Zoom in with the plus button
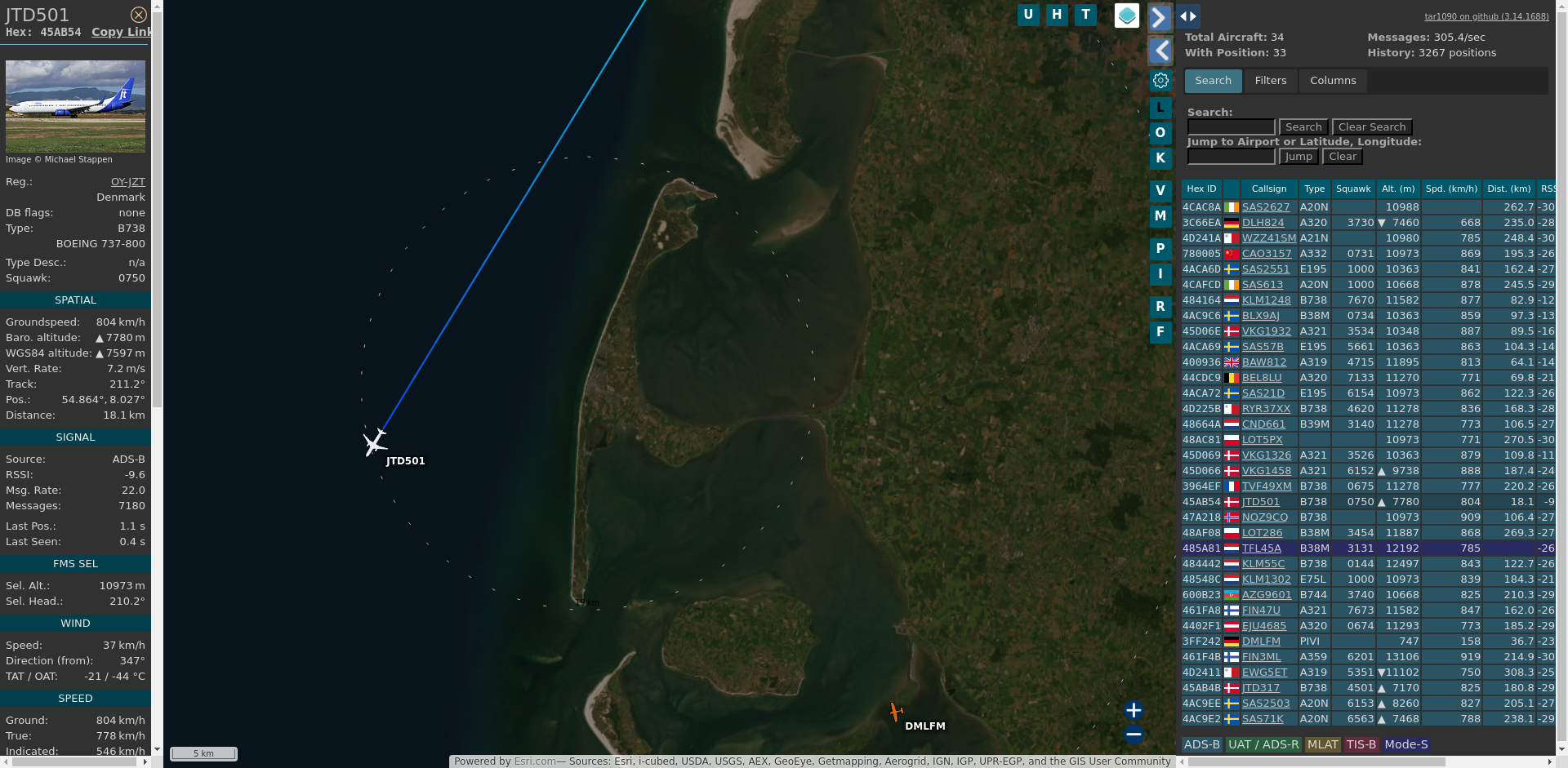The width and height of the screenshot is (1568, 768). click(1134, 710)
